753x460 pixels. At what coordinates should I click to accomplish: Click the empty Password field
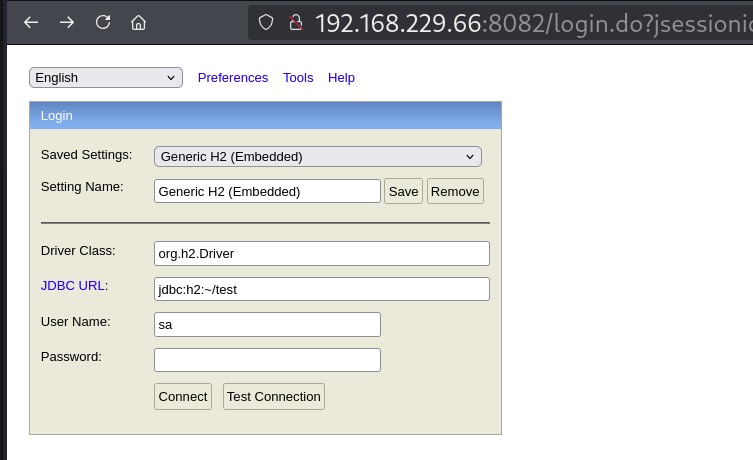pyautogui.click(x=267, y=359)
